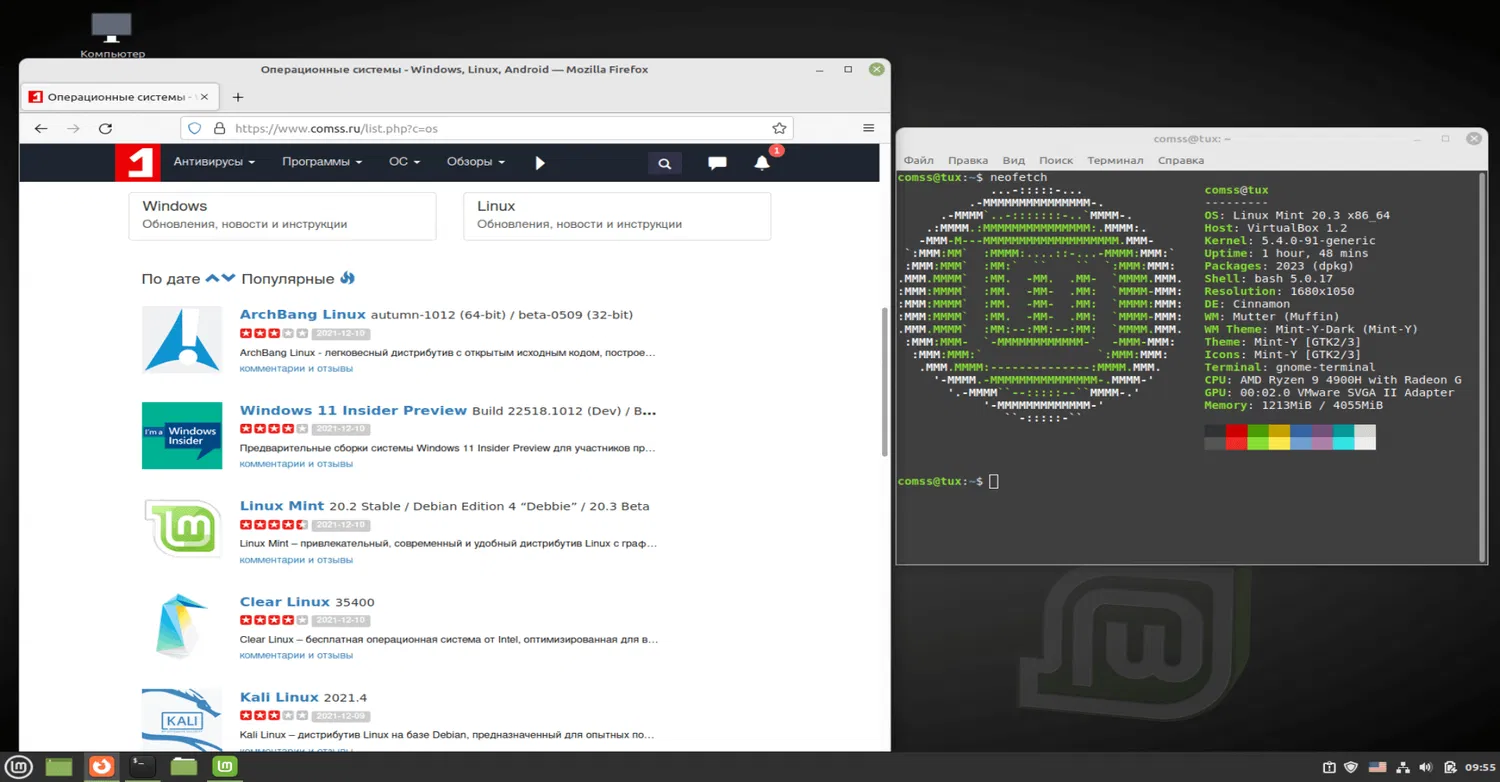Open the Clear Linux article link
1500x782 pixels.
[x=285, y=602]
